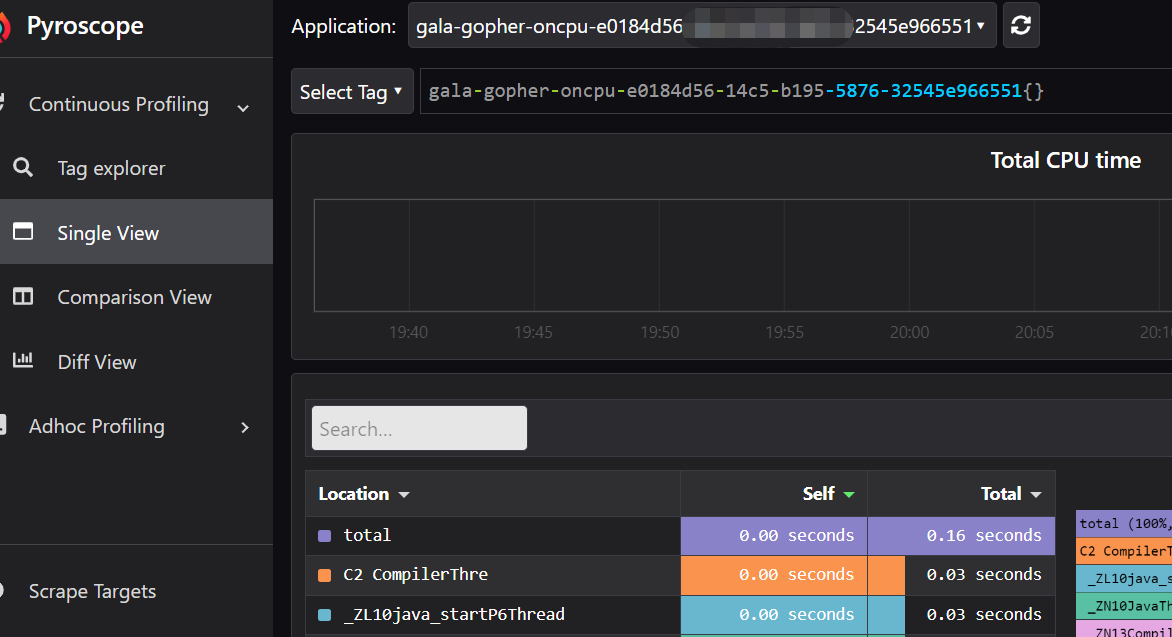Screen dimensions: 1172x637
Task: Open the Diff View page
Action: [97, 362]
